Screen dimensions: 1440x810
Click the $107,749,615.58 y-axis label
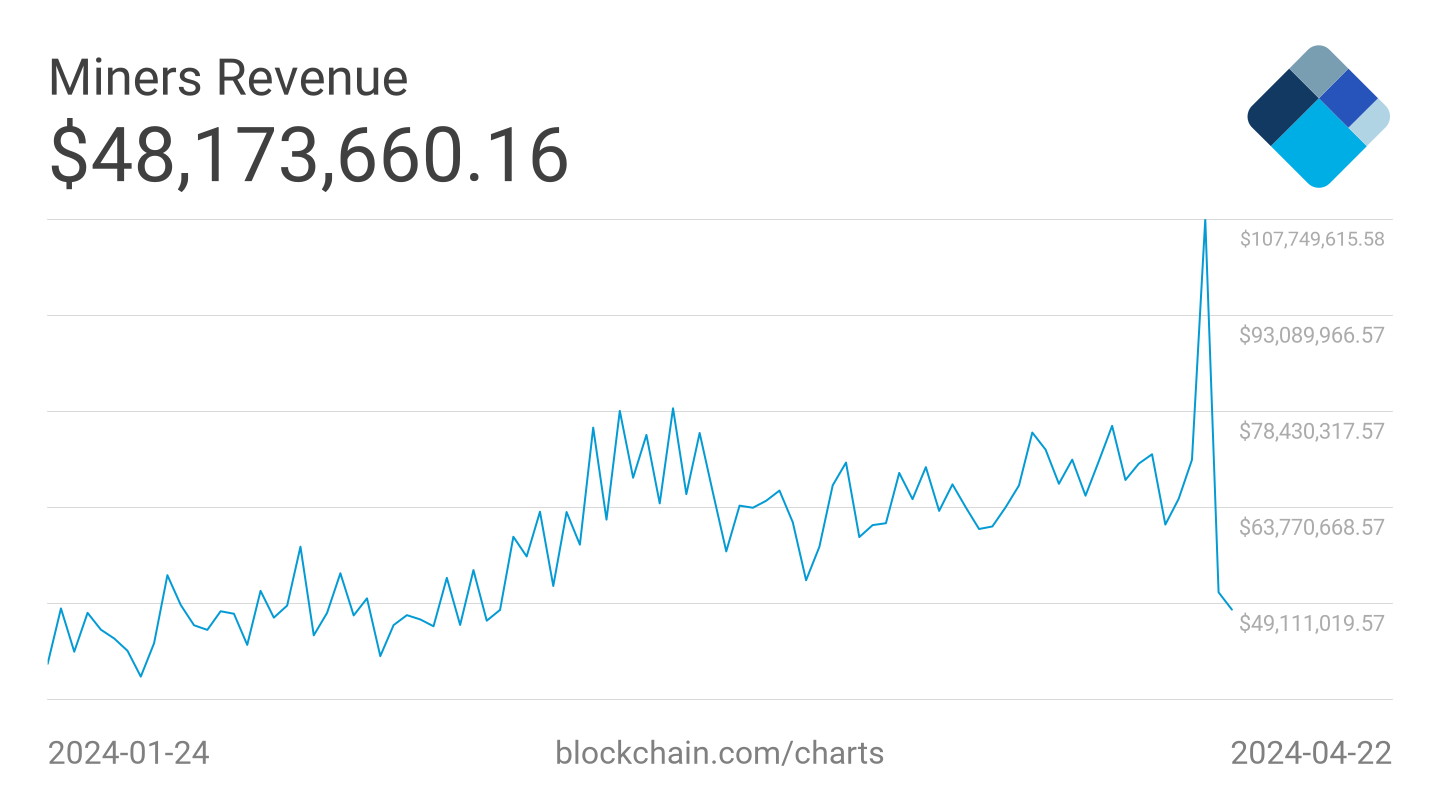(1312, 239)
